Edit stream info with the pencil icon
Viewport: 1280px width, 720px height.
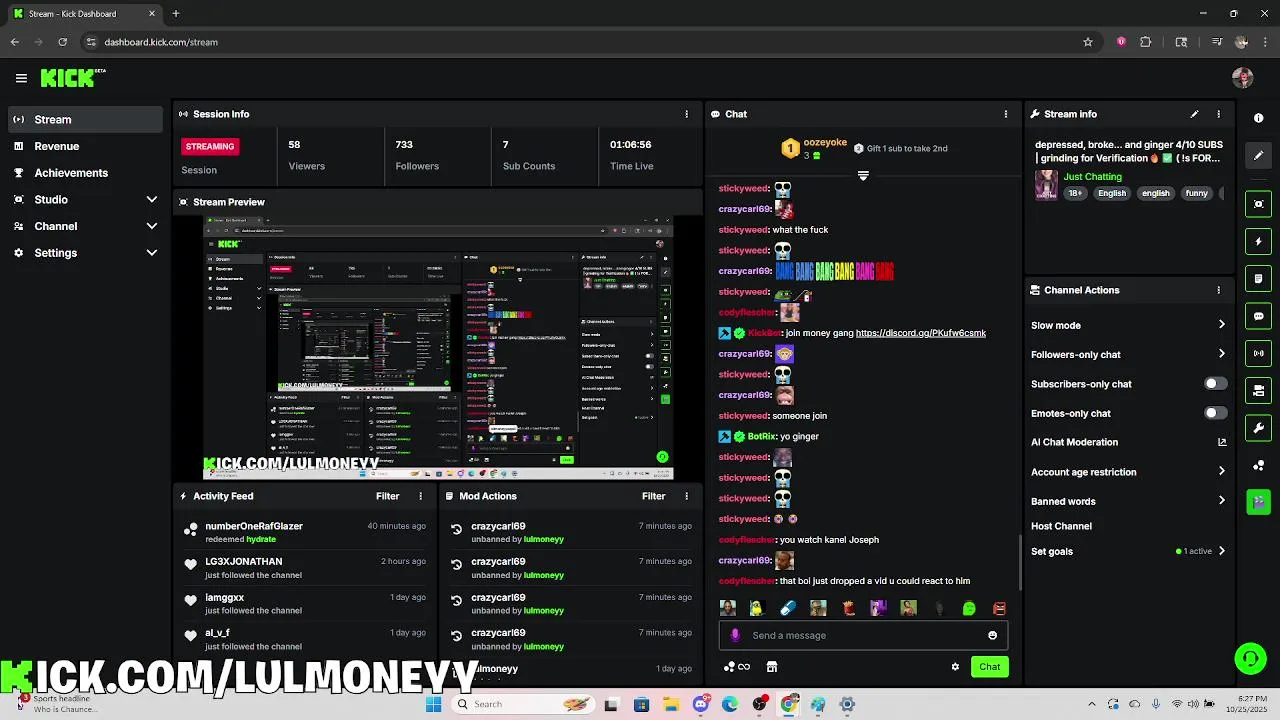point(1194,114)
